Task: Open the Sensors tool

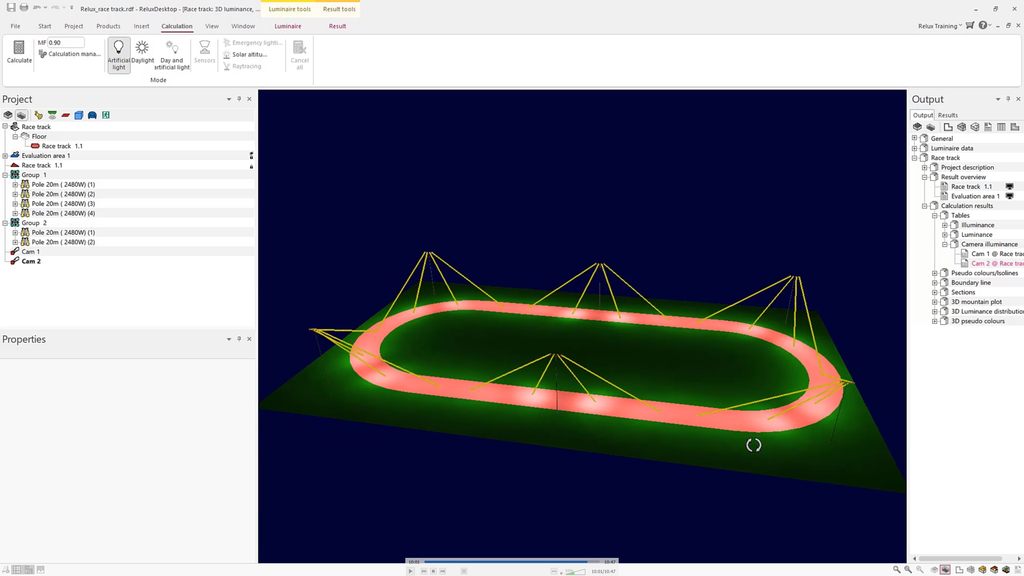Action: (204, 52)
